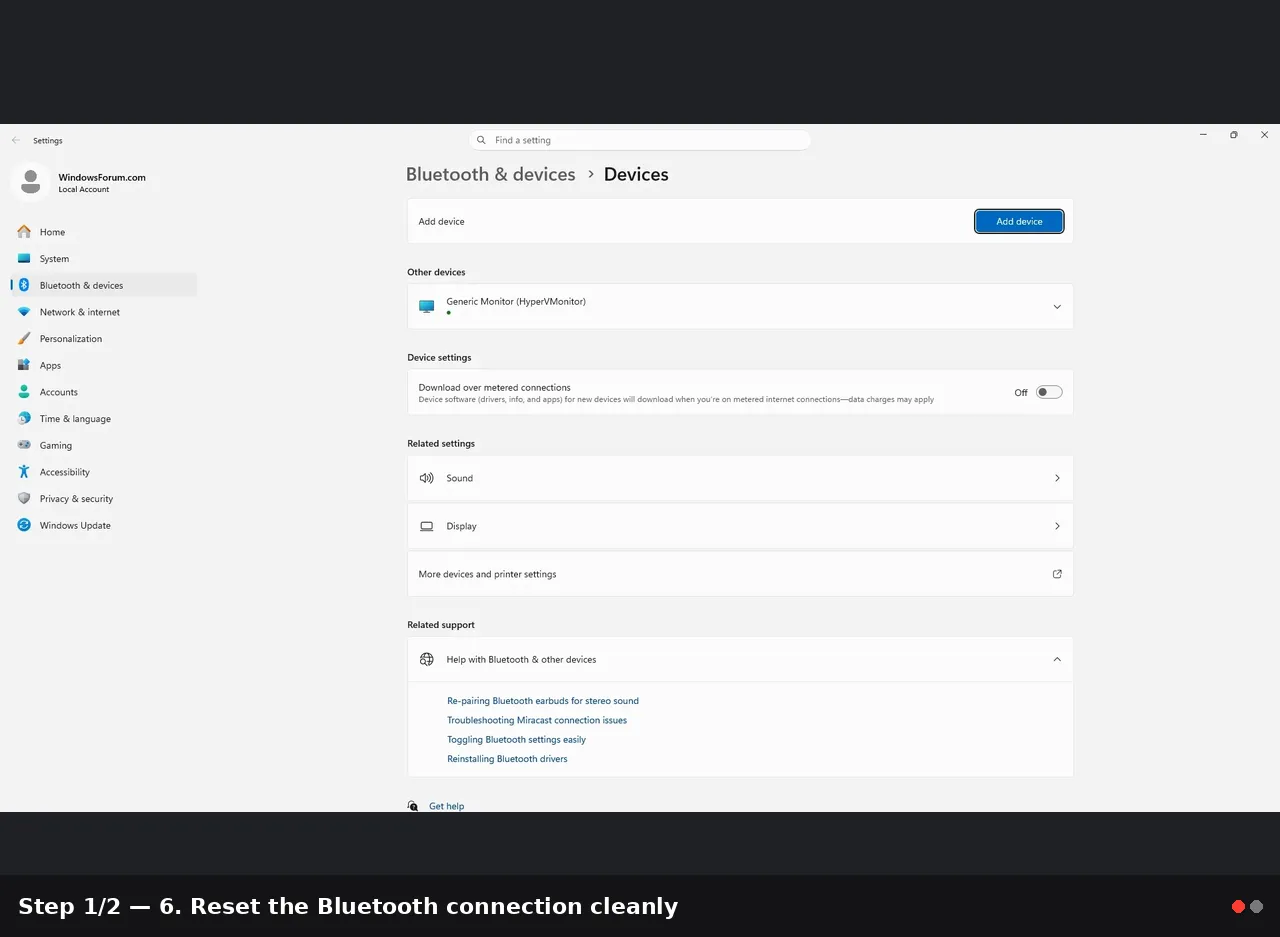Select Network & internet in sidebar
Viewport: 1280px width, 937px height.
[x=104, y=312]
